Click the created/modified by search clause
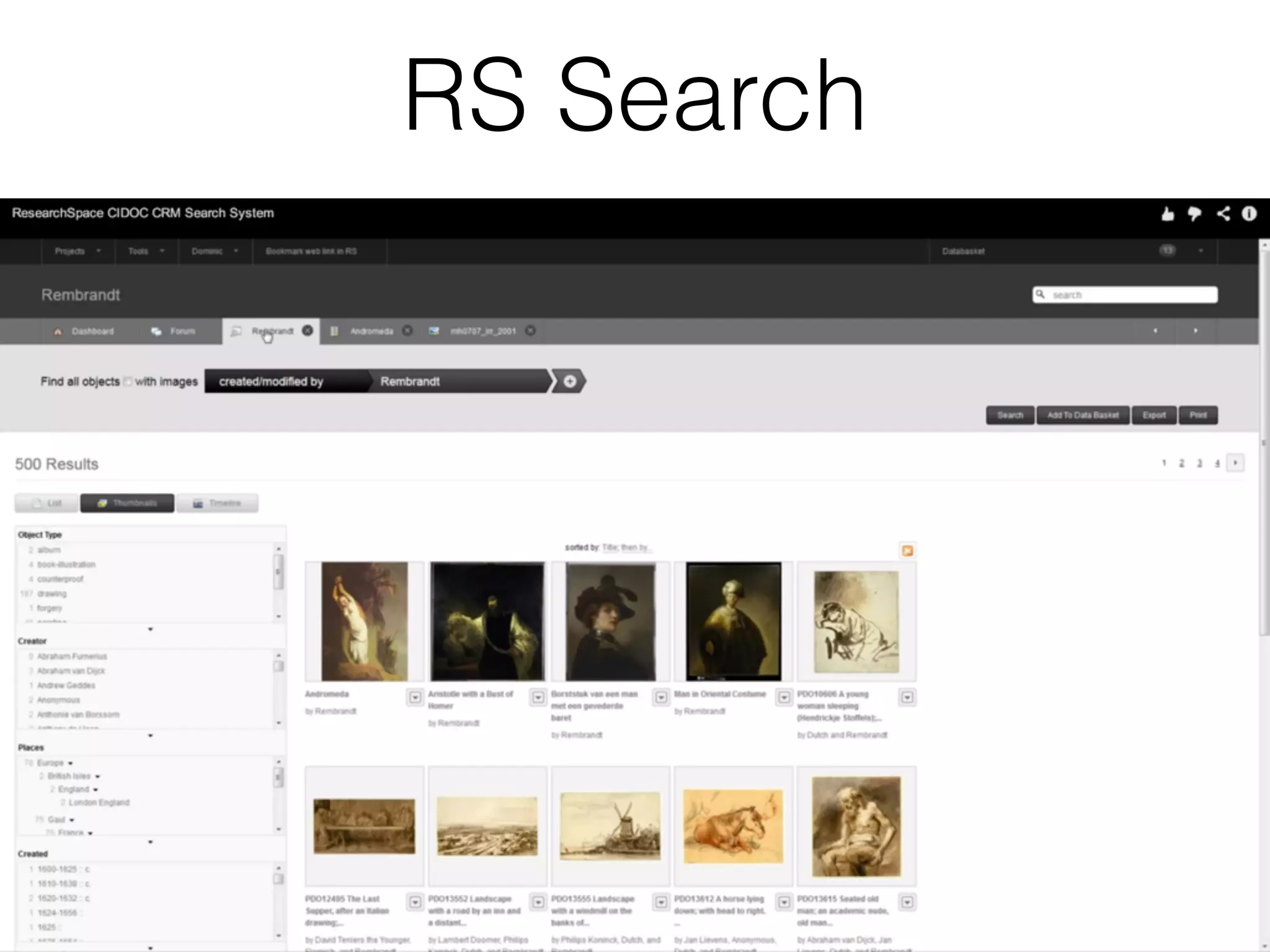This screenshot has height=952, width=1270. tap(286, 381)
